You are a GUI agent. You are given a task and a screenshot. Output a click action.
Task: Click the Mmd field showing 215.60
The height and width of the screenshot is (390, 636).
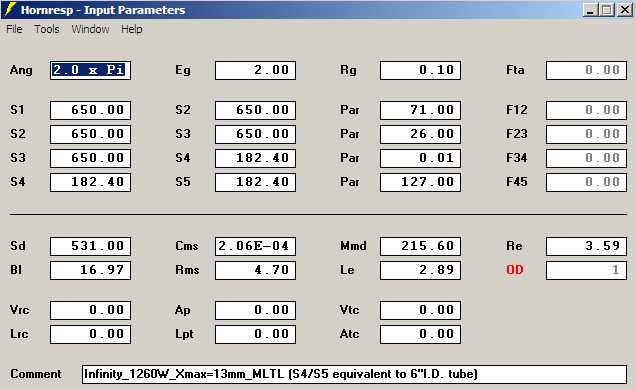421,246
